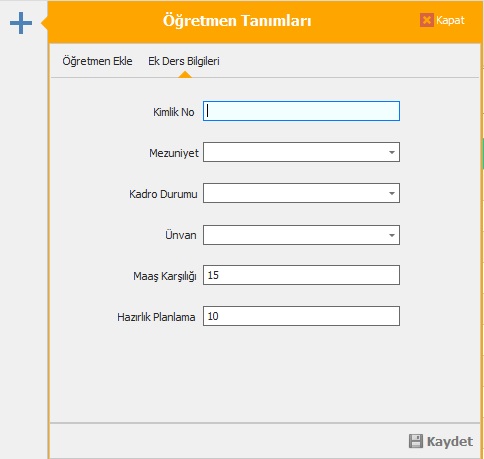Expand the Kadro Durumu dropdown arrow
484x459 pixels.
pyautogui.click(x=392, y=193)
